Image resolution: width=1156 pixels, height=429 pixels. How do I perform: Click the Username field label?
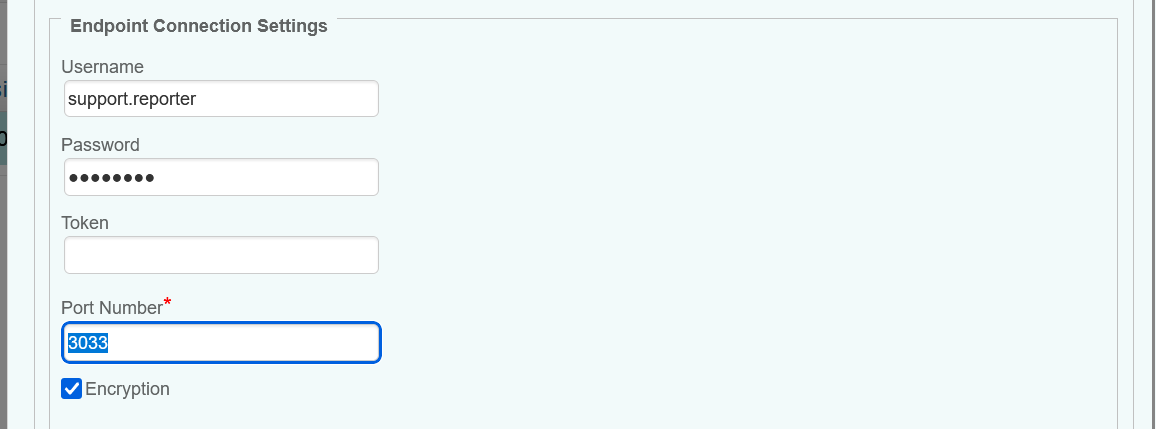(x=102, y=67)
